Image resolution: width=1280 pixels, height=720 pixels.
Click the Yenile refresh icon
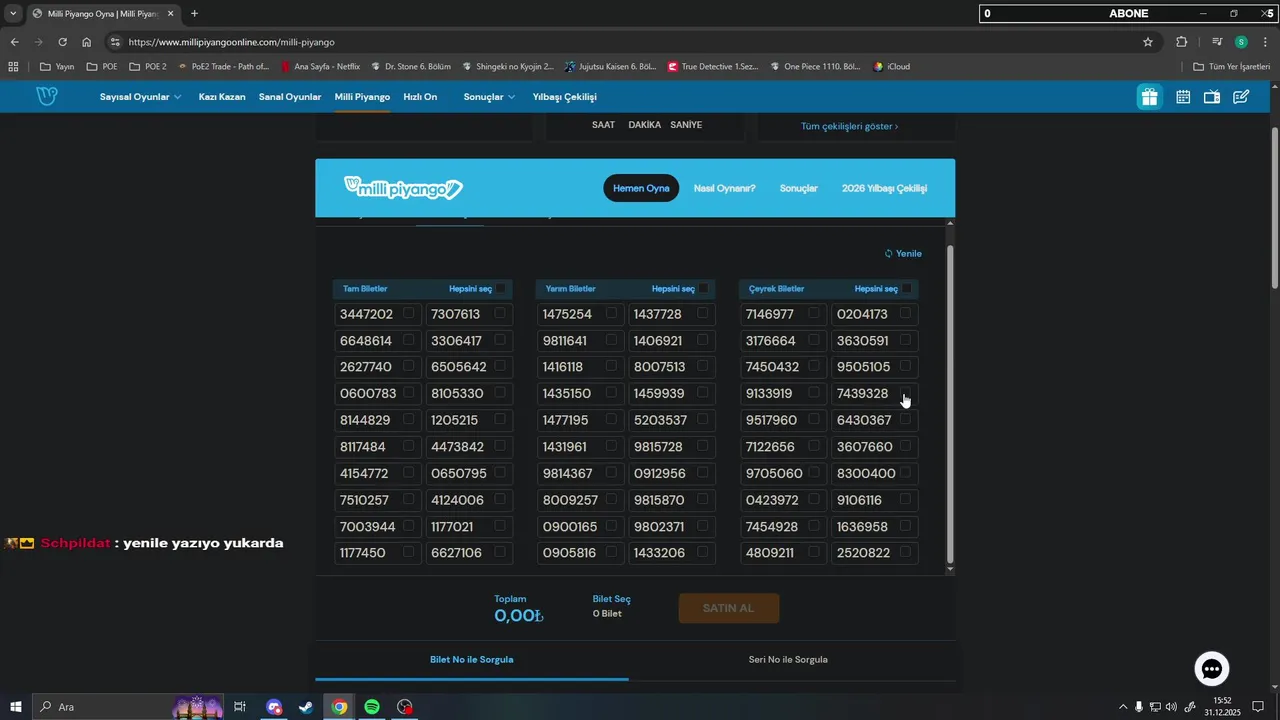888,254
